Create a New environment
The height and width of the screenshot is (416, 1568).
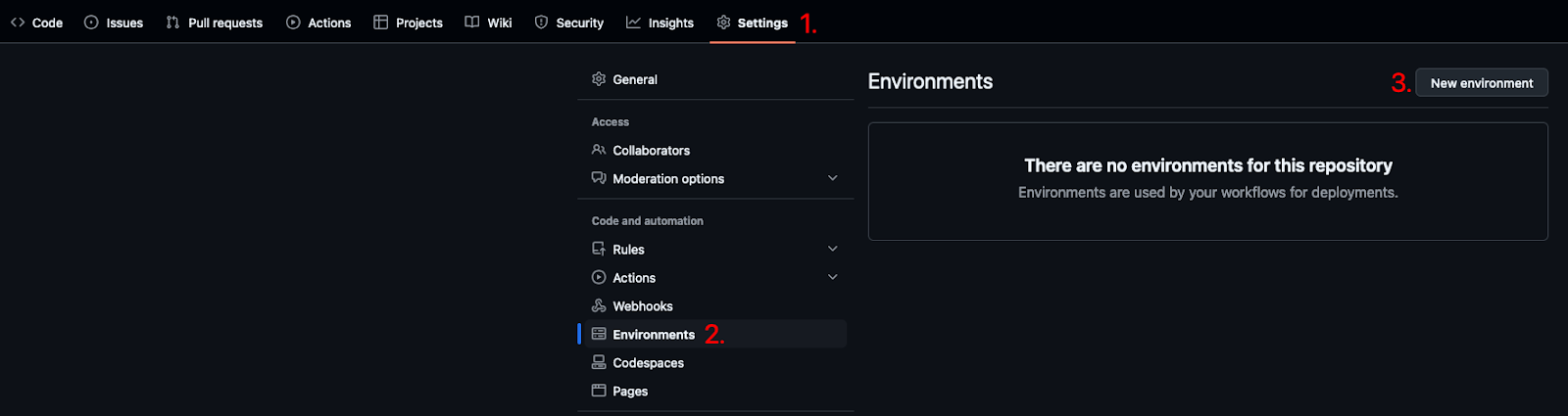click(x=1481, y=83)
